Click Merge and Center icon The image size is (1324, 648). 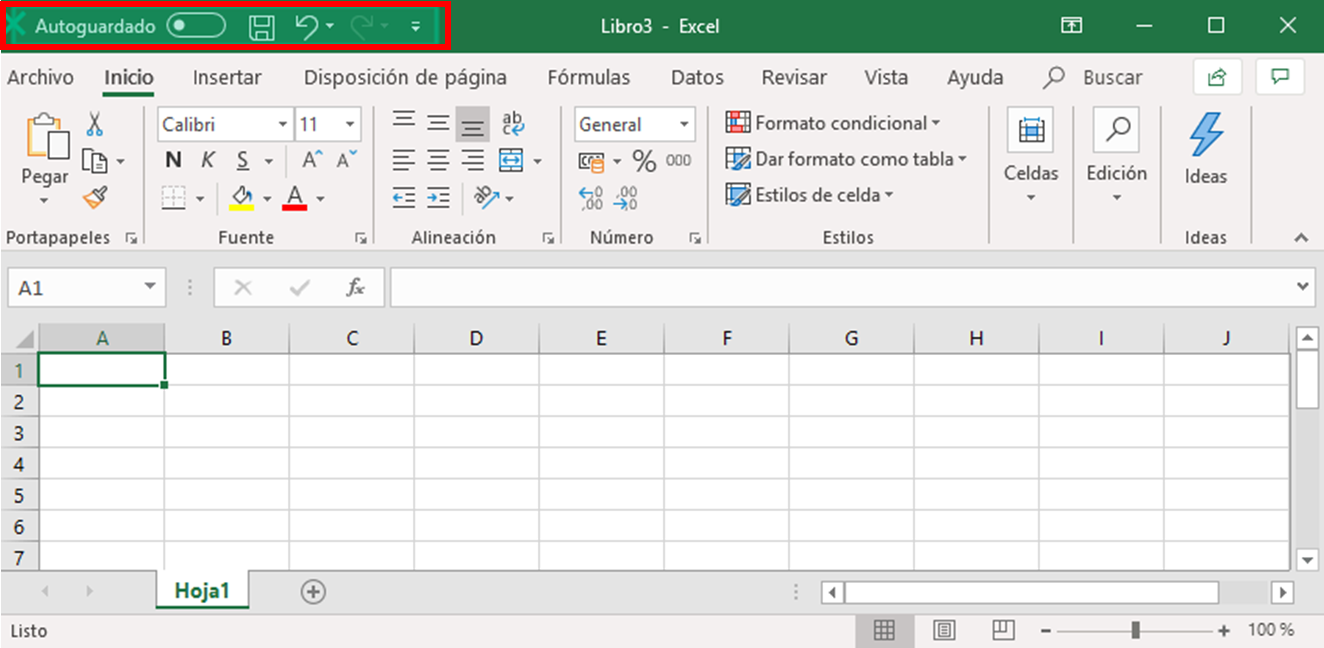(511, 160)
